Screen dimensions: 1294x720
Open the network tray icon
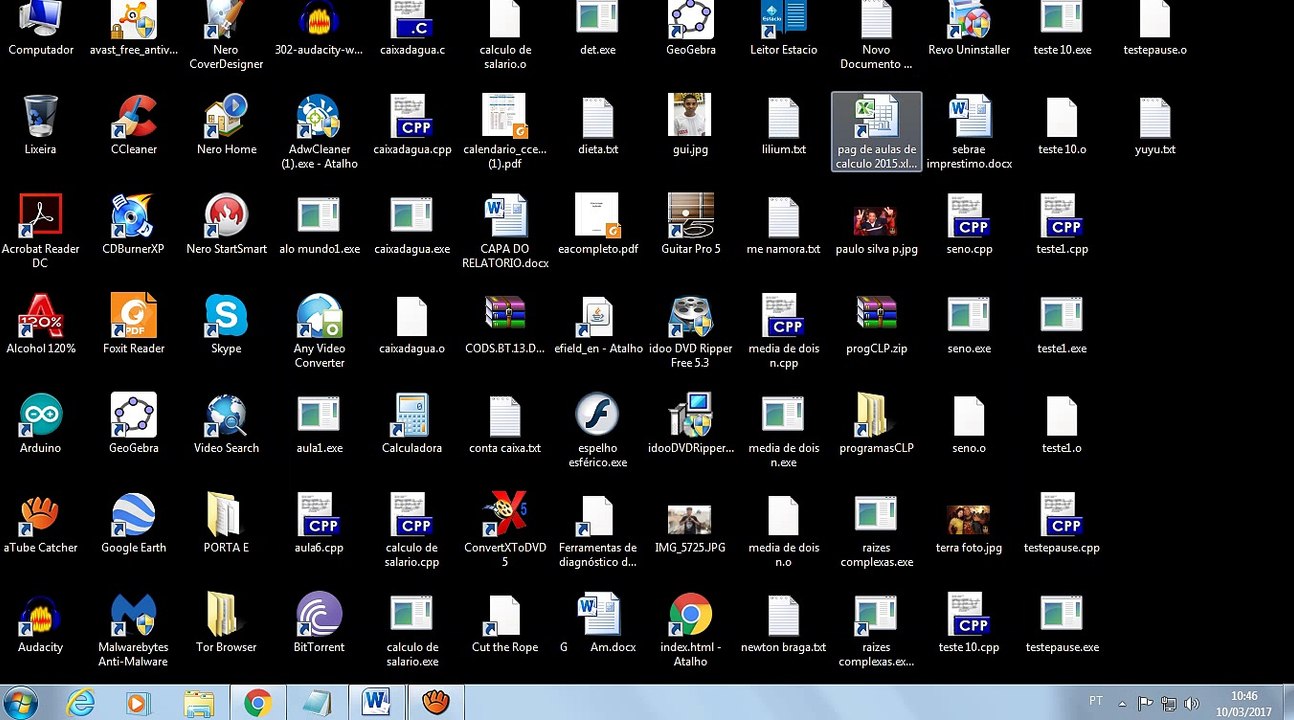pyautogui.click(x=1169, y=703)
